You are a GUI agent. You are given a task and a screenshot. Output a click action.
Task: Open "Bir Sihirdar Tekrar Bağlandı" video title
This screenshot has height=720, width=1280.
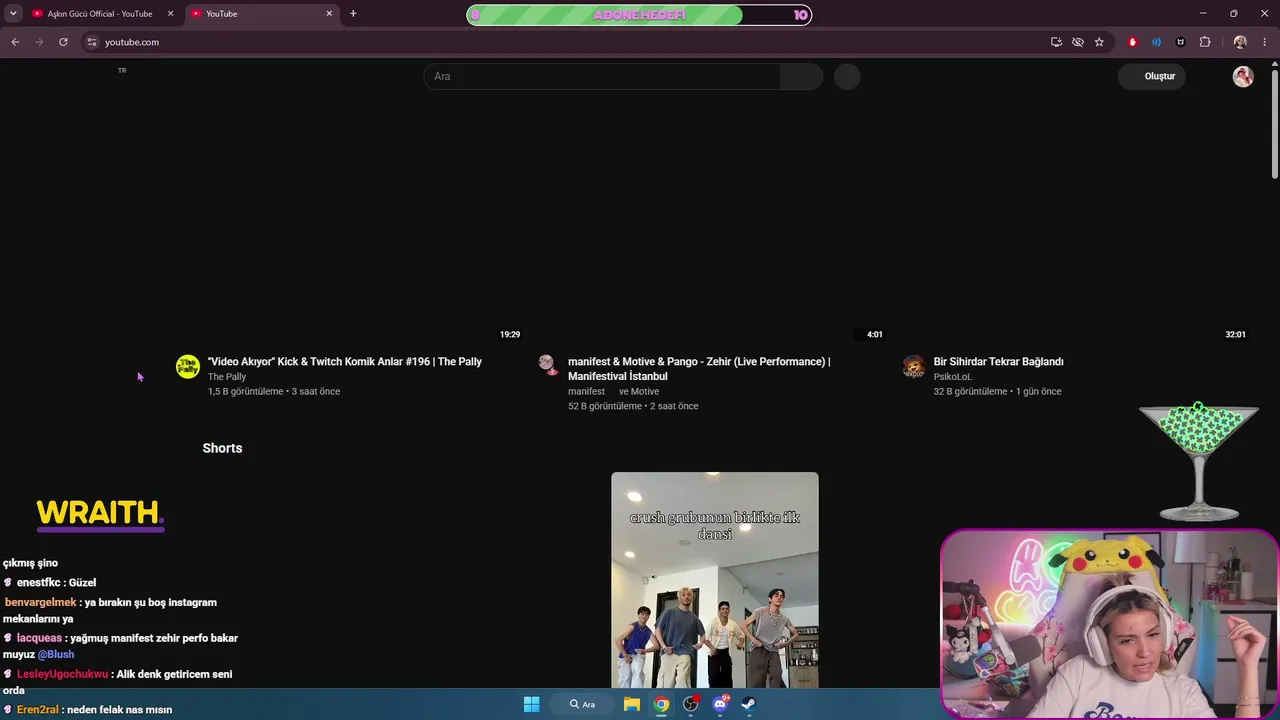[998, 362]
